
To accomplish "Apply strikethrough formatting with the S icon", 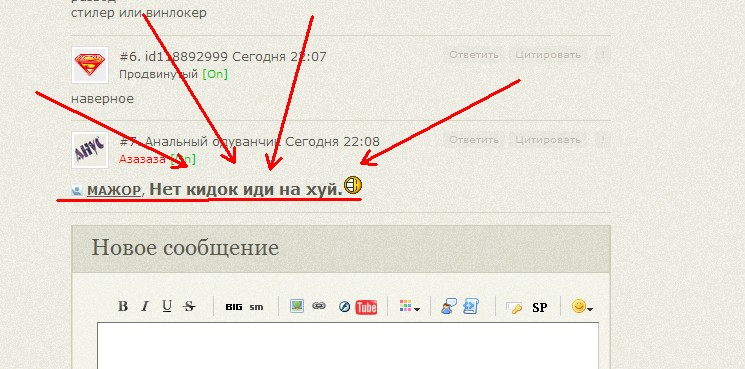I will [x=189, y=306].
